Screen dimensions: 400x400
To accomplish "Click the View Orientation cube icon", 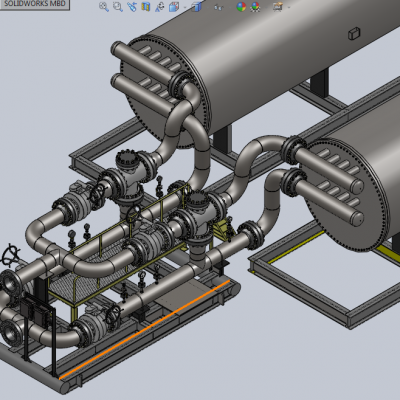I will [174, 7].
